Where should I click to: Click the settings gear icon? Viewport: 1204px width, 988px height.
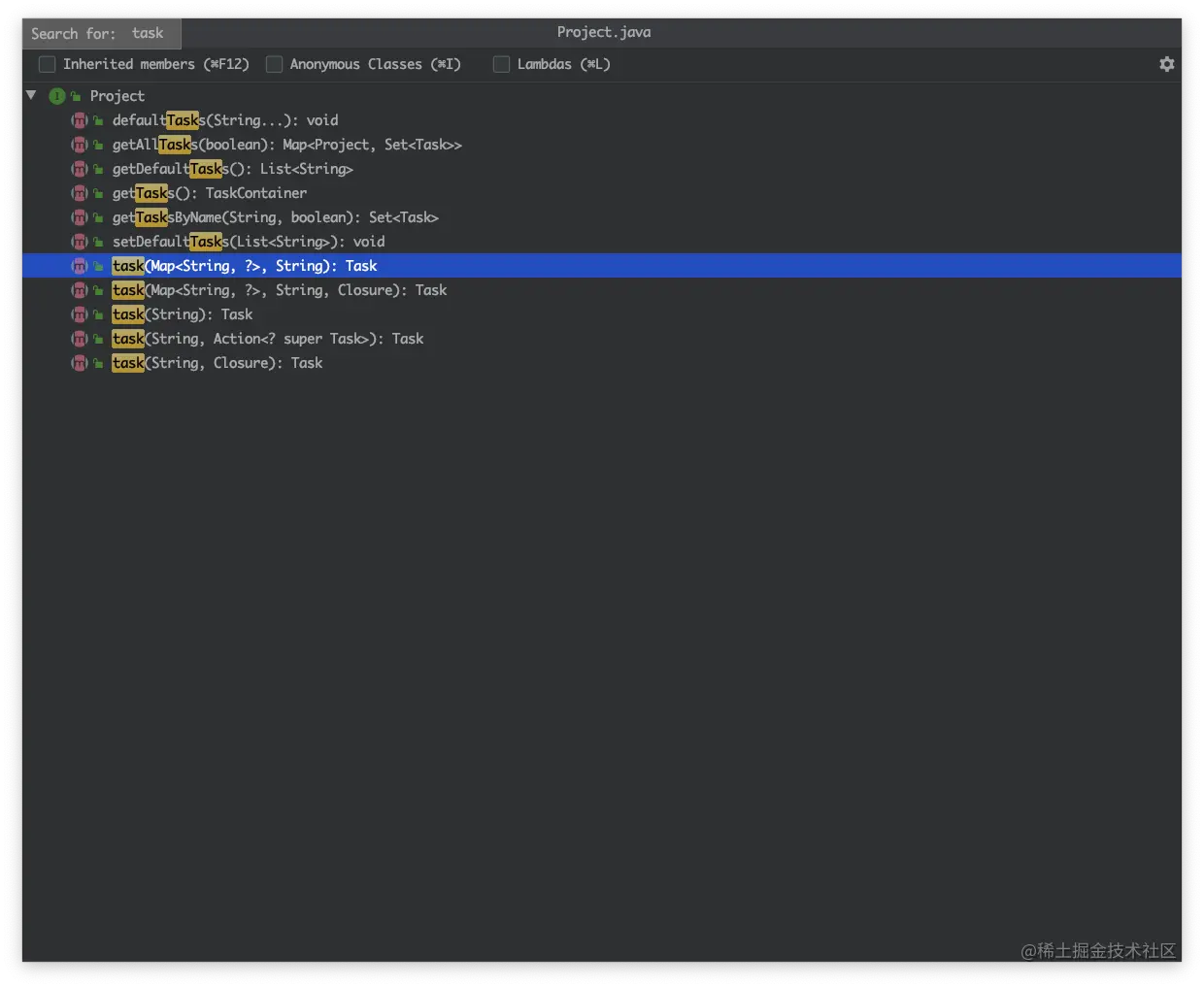point(1166,64)
